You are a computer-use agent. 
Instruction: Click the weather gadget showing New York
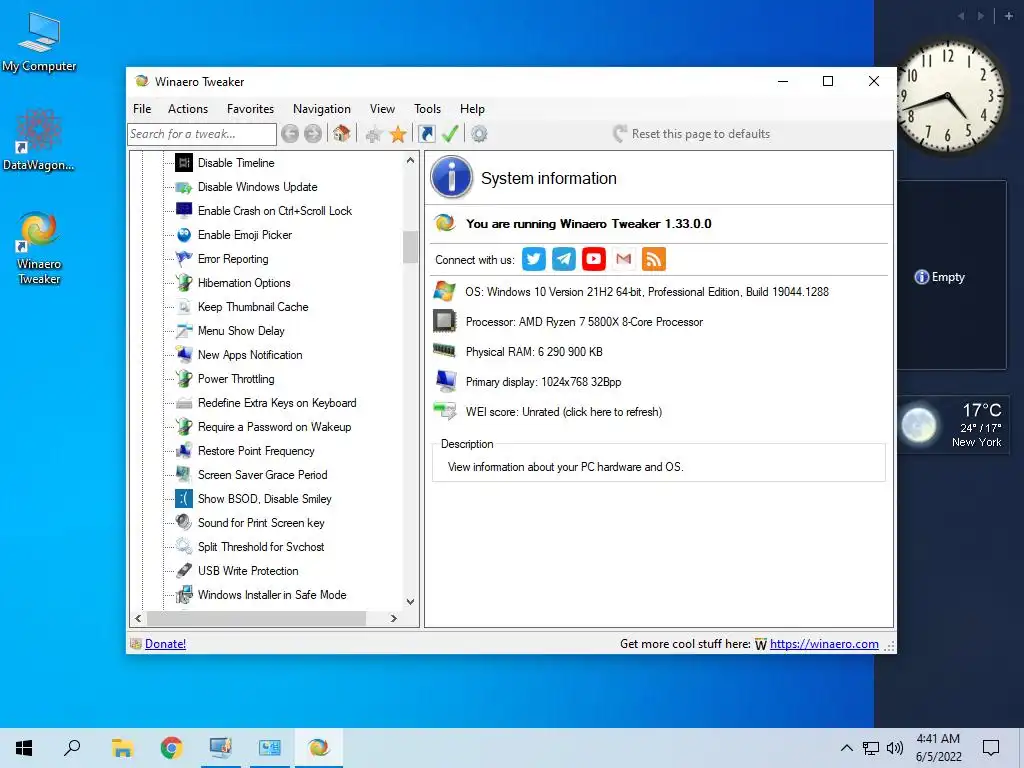953,424
